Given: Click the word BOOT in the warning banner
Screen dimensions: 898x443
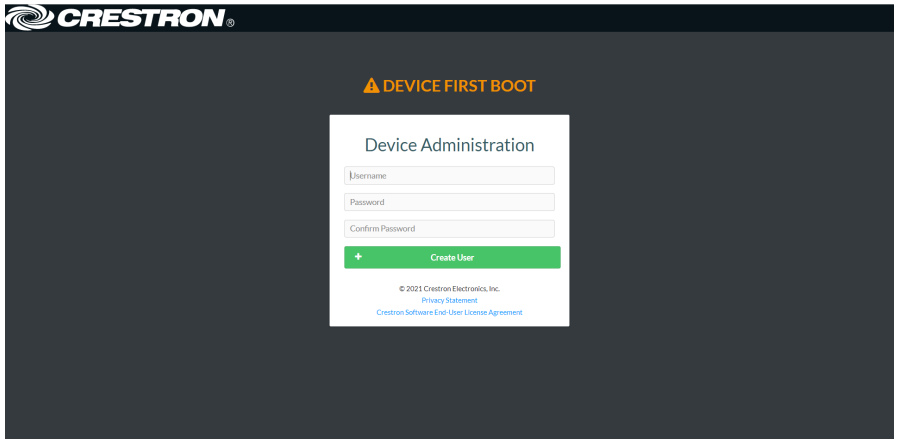Looking at the screenshot, I should pyautogui.click(x=512, y=86).
